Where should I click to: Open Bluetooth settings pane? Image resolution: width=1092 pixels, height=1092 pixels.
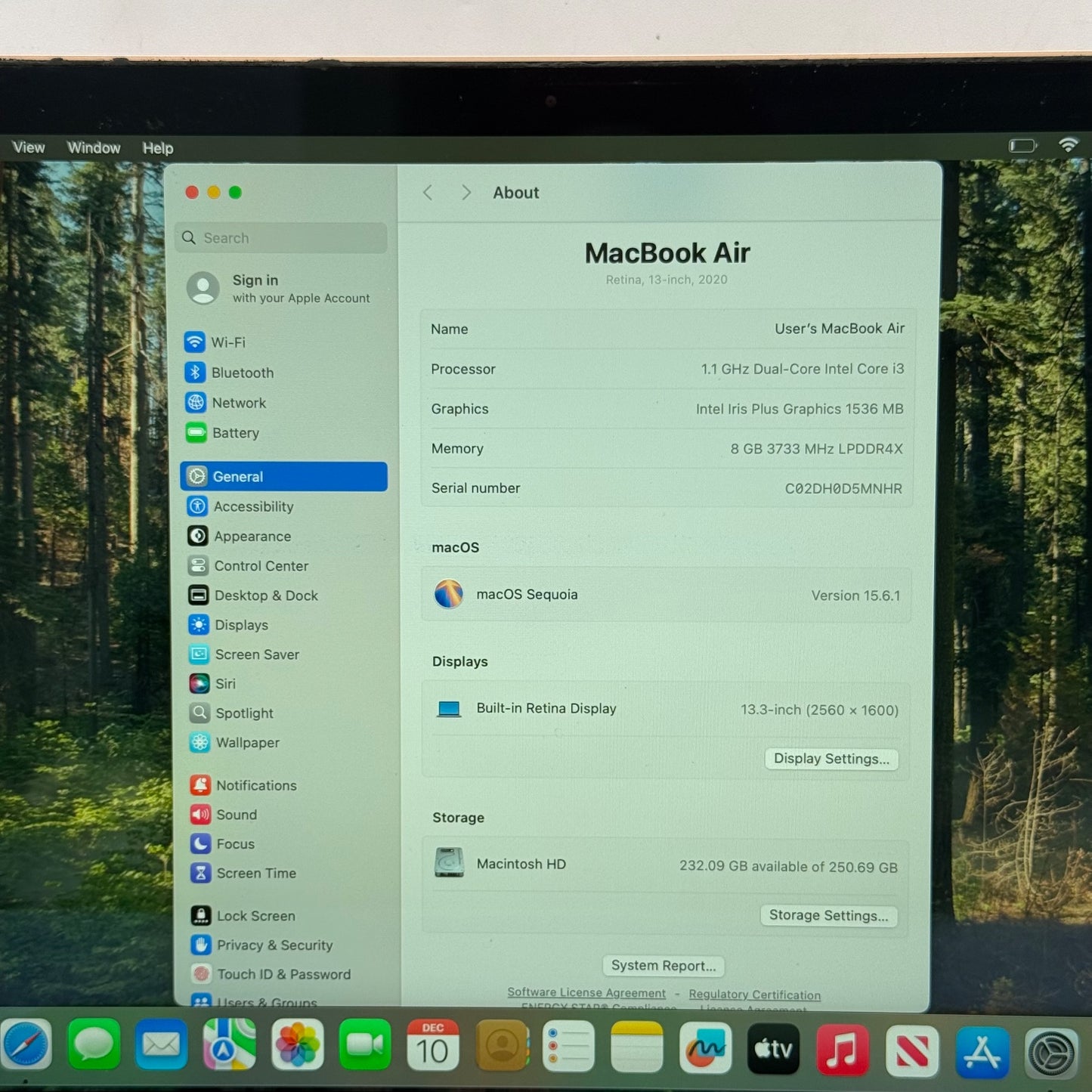pyautogui.click(x=241, y=373)
